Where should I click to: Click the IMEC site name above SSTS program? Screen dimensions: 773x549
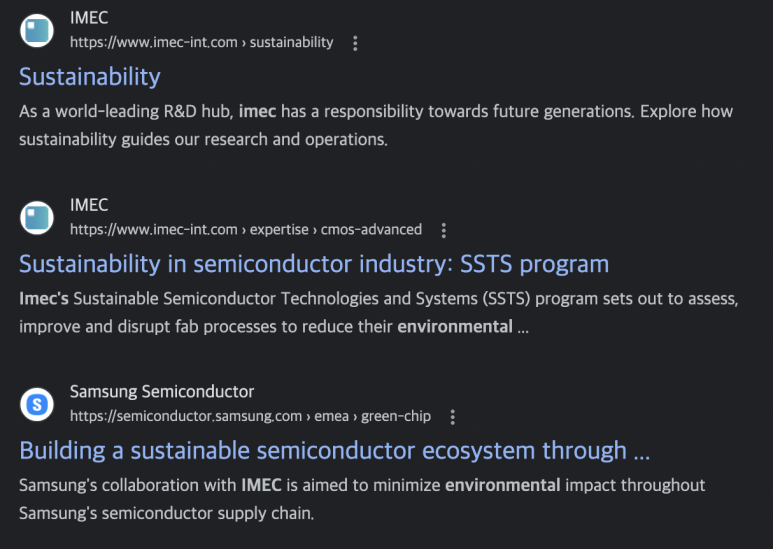[x=89, y=205]
